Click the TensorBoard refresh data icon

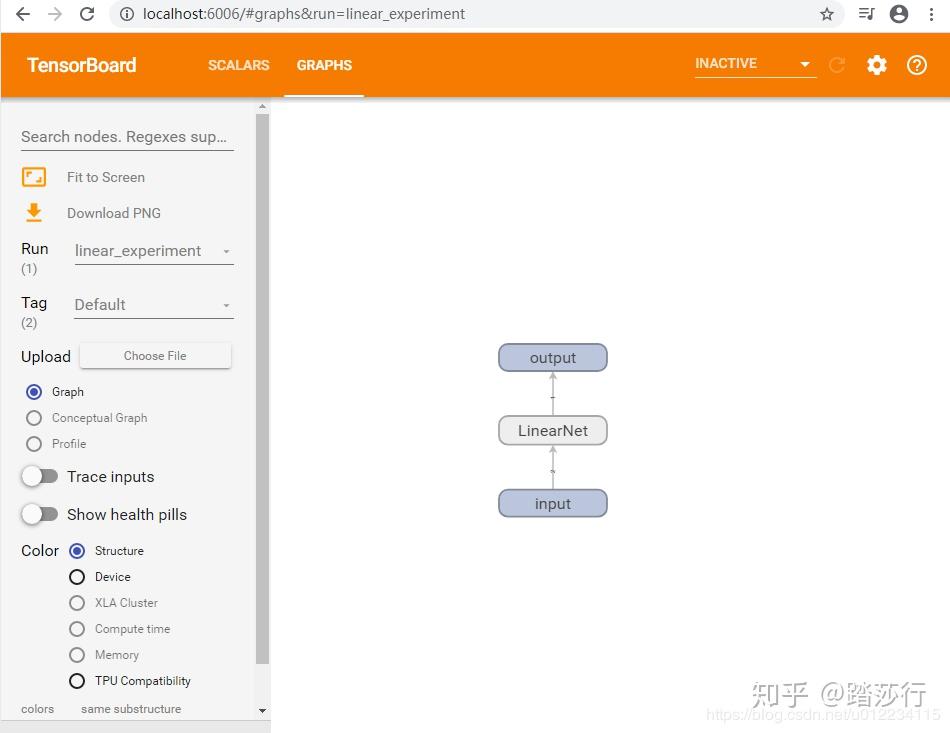(837, 64)
